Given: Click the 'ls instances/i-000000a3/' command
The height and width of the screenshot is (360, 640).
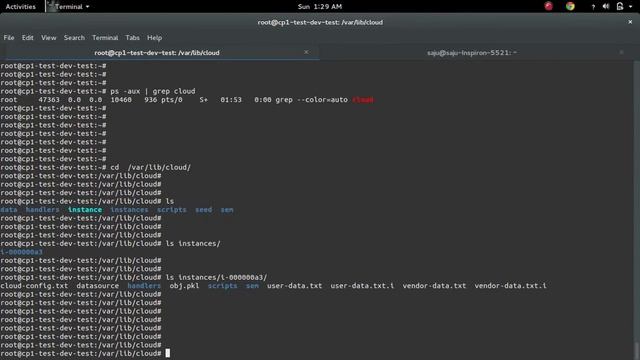Looking at the screenshot, I should coord(216,278).
